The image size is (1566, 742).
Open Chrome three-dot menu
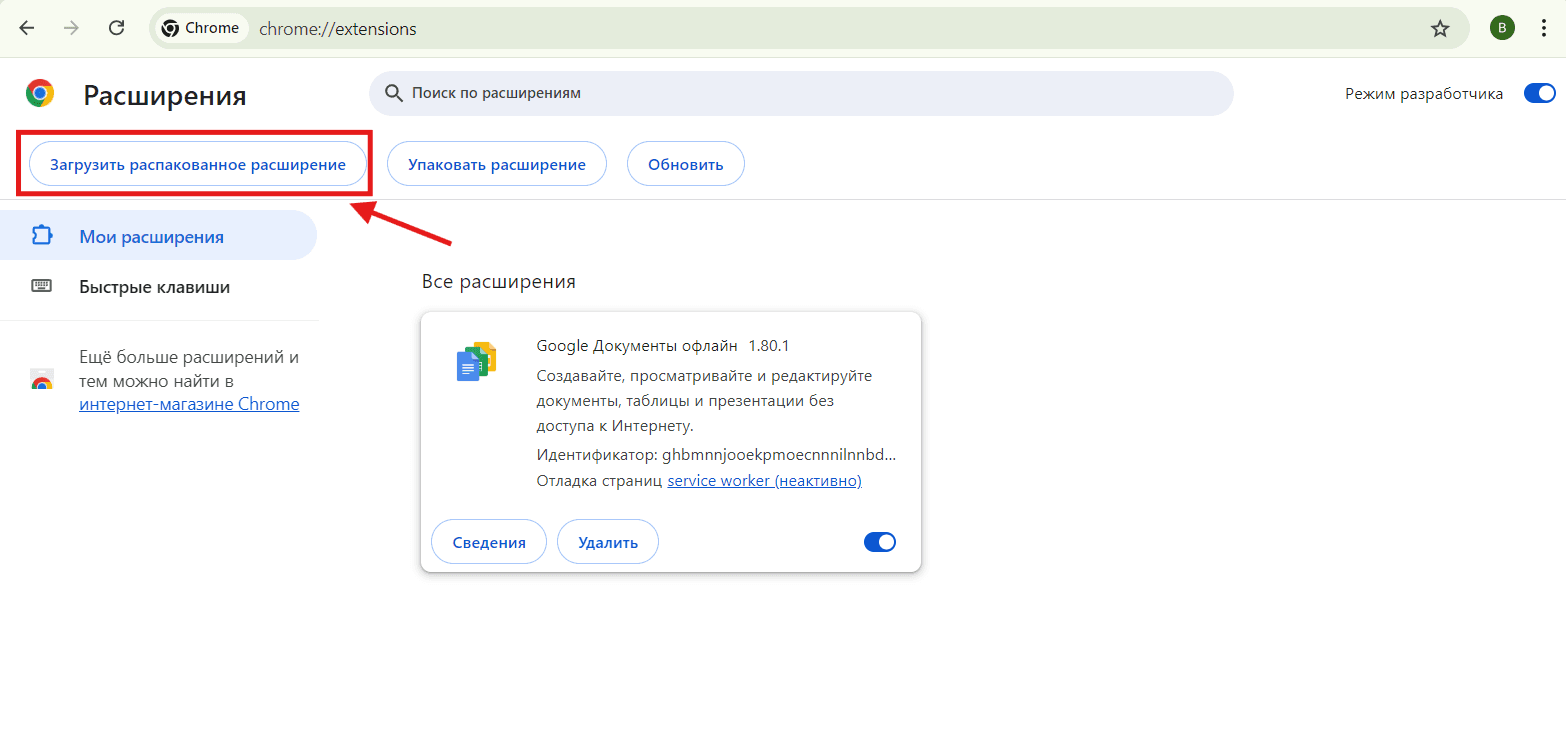click(1544, 28)
